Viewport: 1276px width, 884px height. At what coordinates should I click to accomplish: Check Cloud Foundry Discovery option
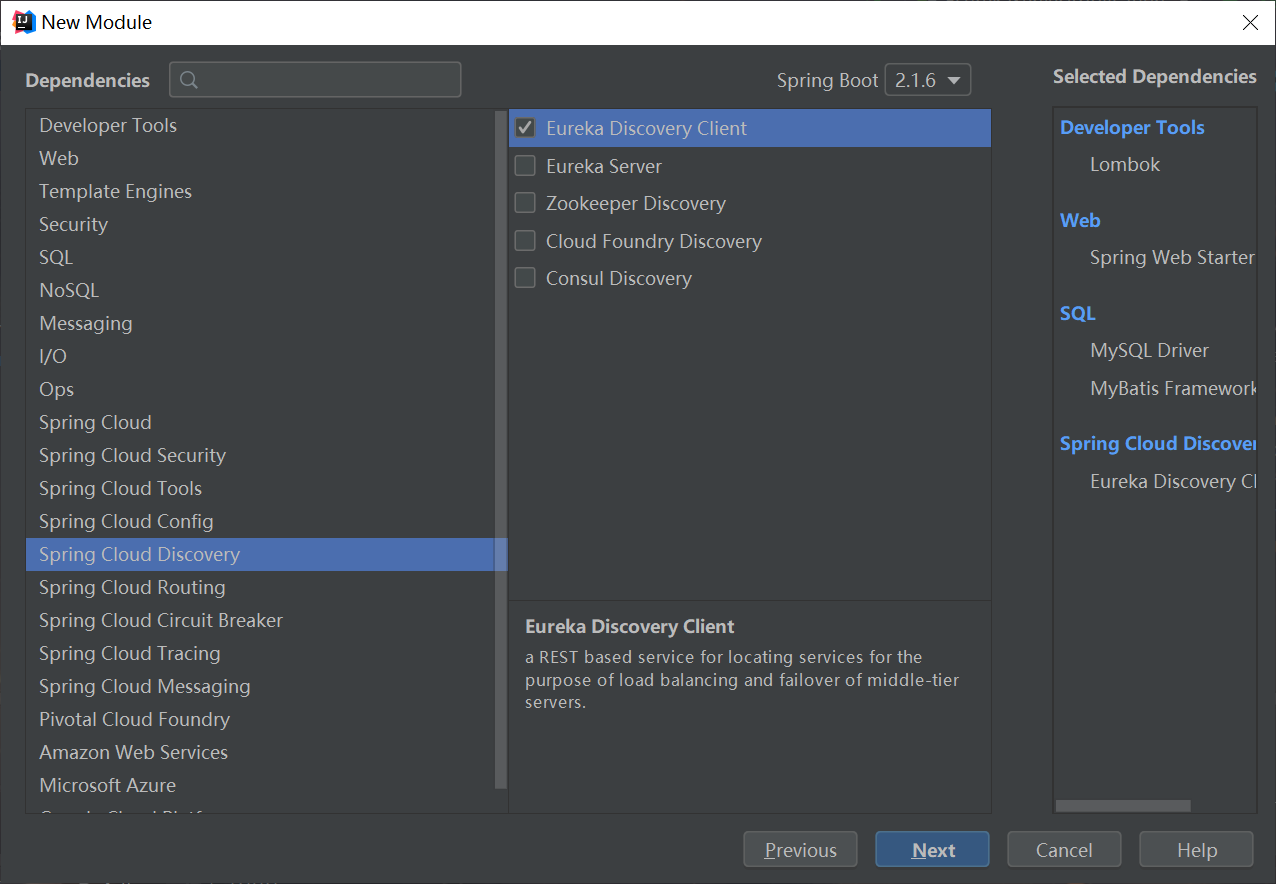[525, 241]
